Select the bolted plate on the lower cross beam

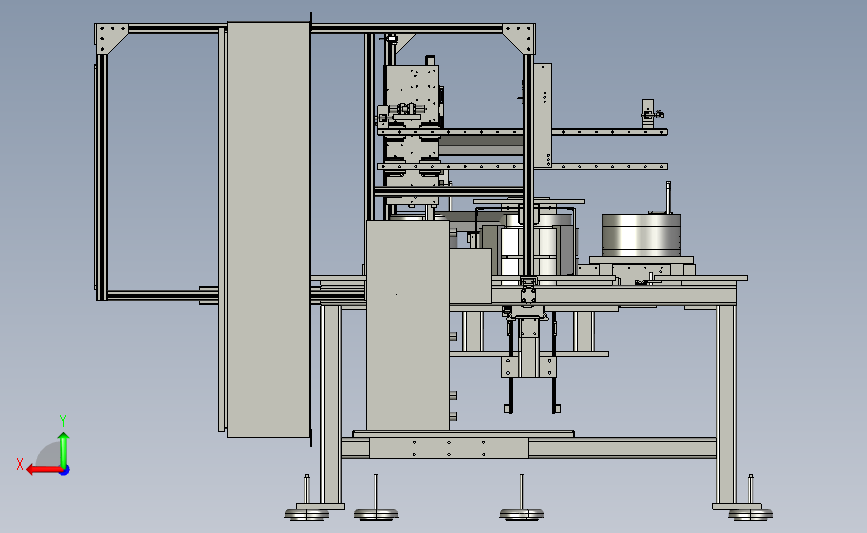tap(448, 448)
